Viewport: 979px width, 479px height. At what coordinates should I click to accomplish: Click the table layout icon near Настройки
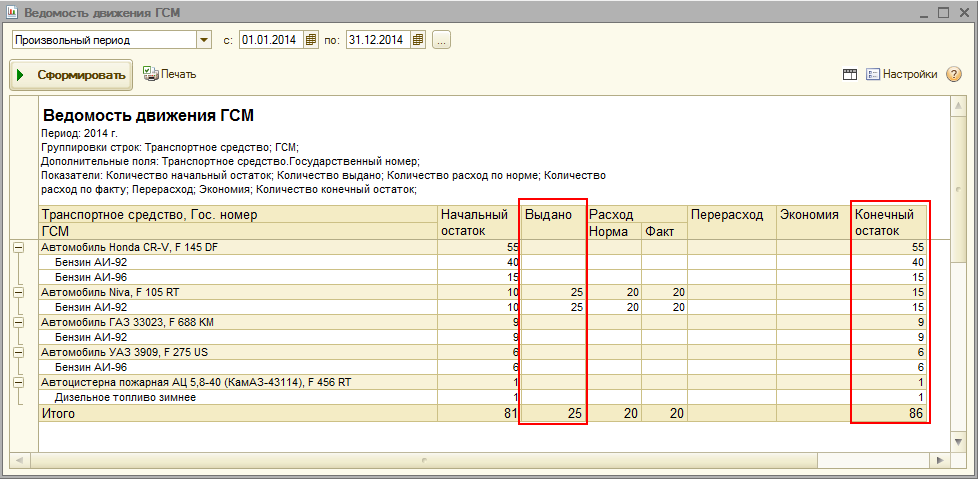pyautogui.click(x=850, y=74)
